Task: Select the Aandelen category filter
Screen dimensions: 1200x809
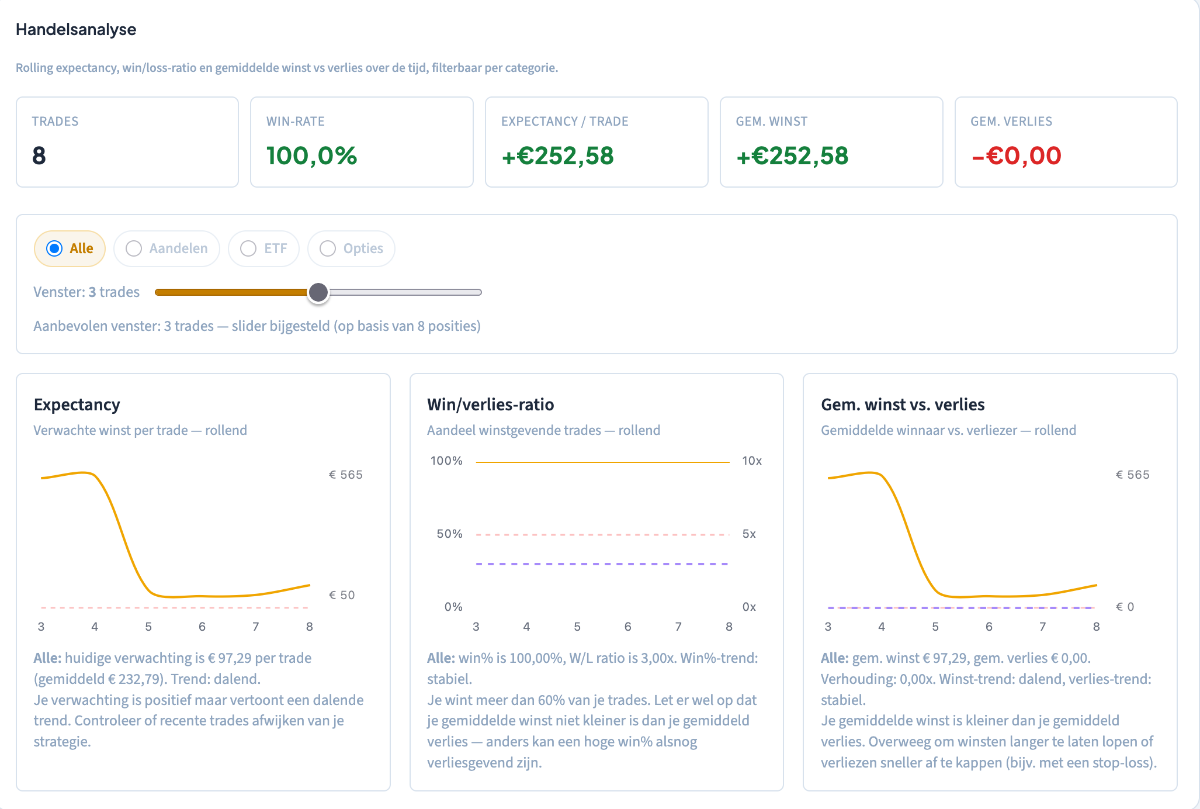Action: click(167, 248)
